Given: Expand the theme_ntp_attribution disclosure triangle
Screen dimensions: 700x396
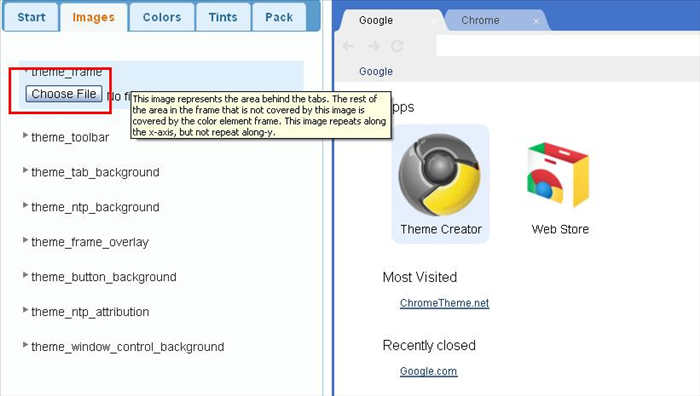Looking at the screenshot, I should [25, 309].
